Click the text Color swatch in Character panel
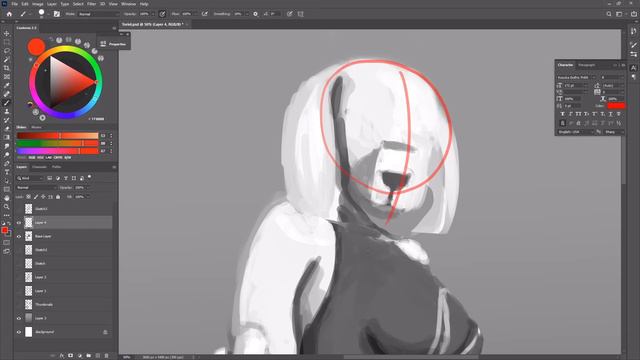 click(x=616, y=106)
